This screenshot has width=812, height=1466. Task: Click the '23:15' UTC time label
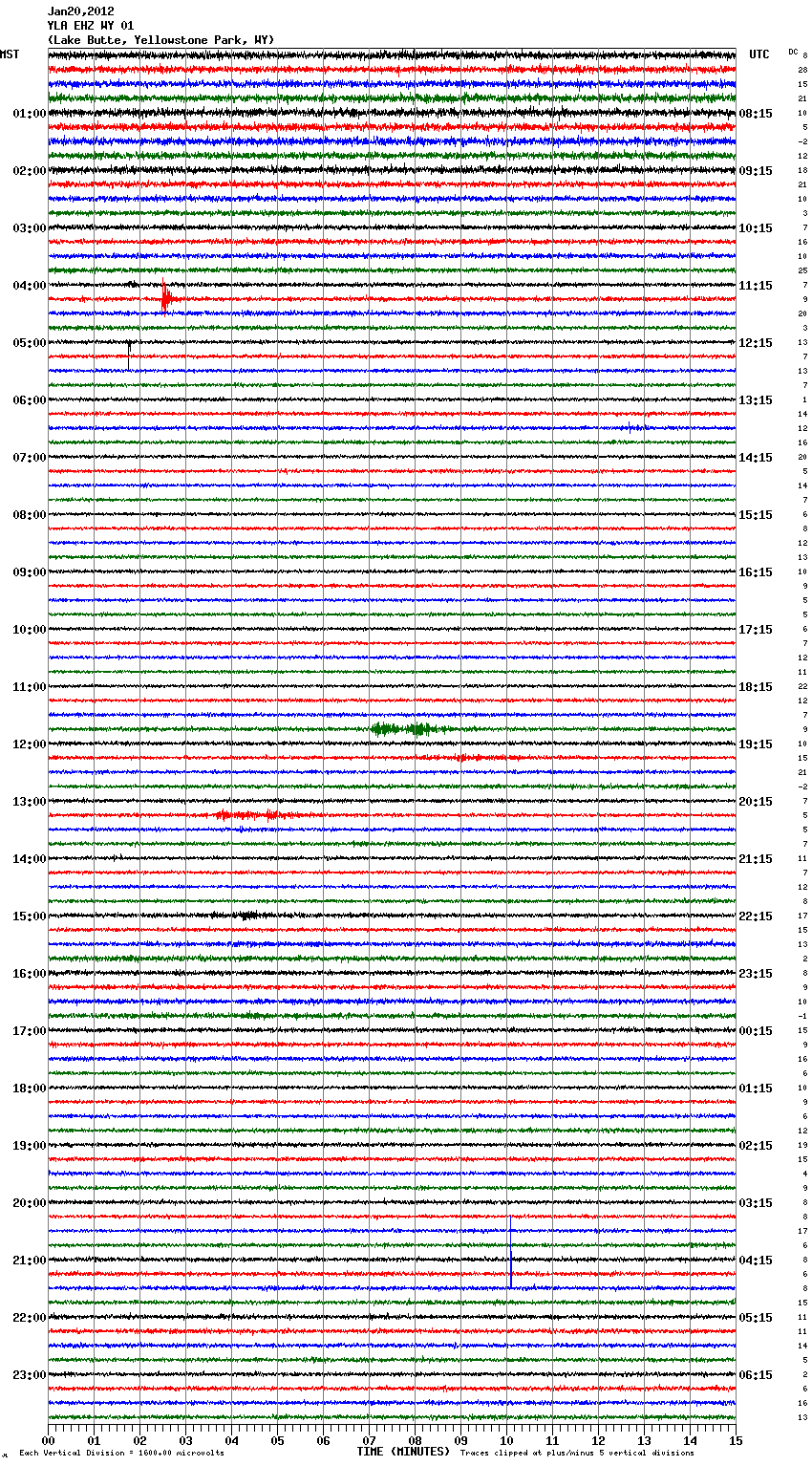(756, 974)
